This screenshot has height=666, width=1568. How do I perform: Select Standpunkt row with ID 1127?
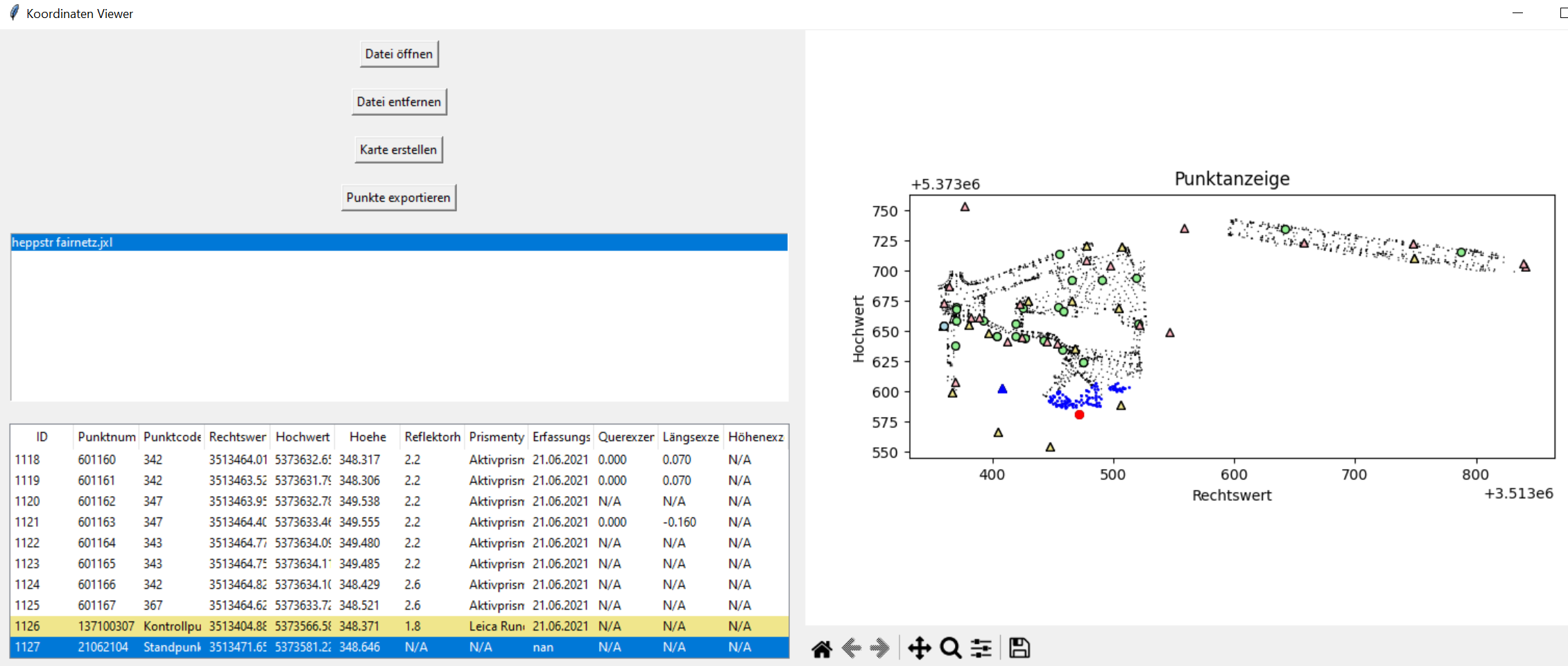click(x=399, y=647)
